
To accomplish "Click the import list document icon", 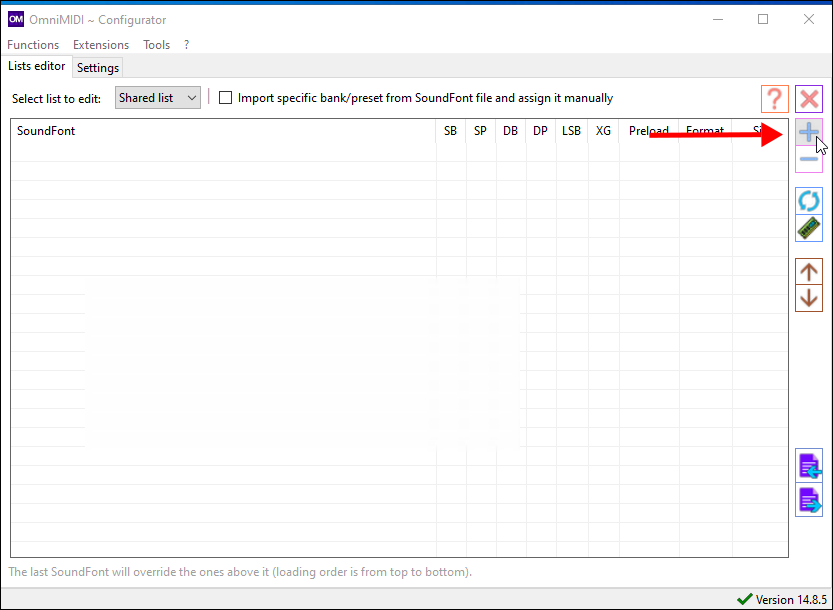I will point(808,466).
